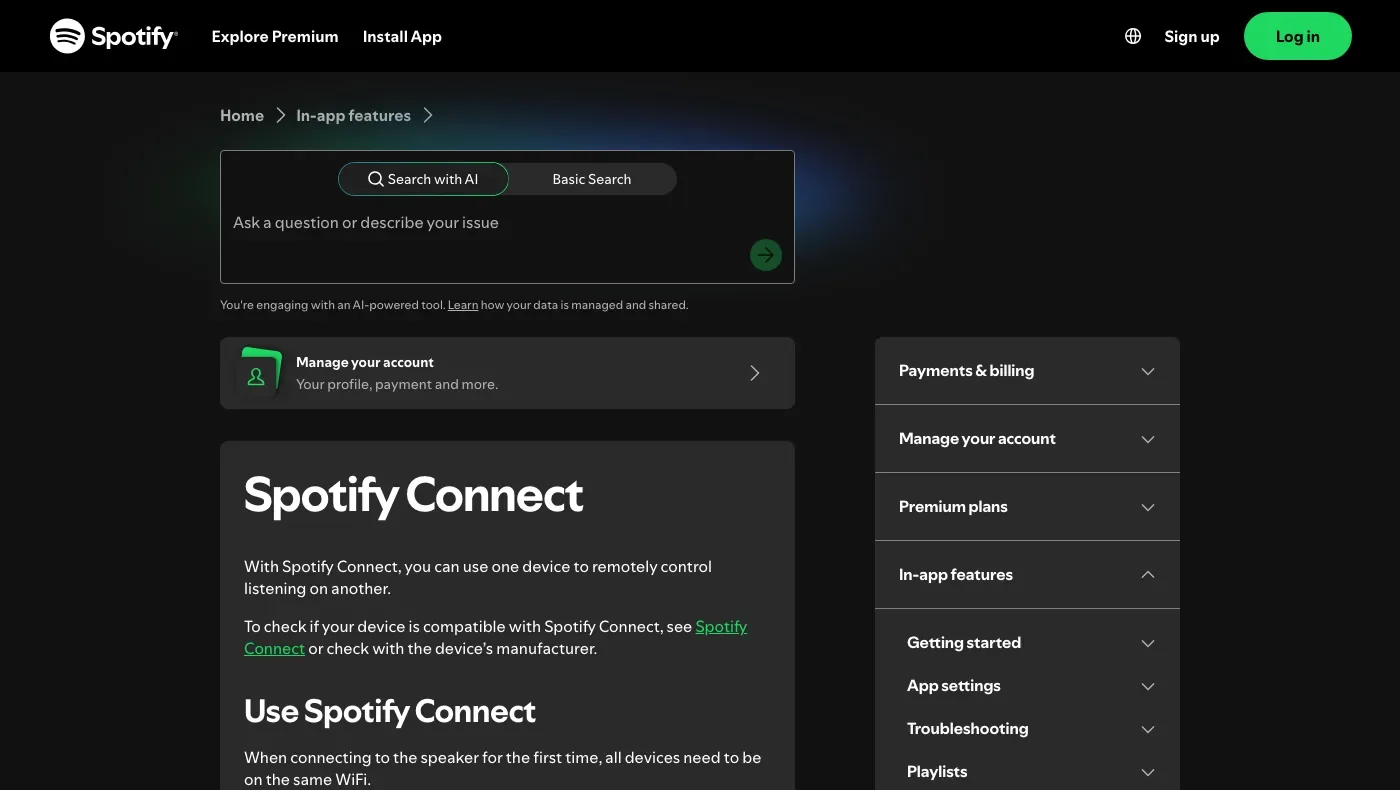
Task: Select Search with AI mode
Action: (423, 179)
